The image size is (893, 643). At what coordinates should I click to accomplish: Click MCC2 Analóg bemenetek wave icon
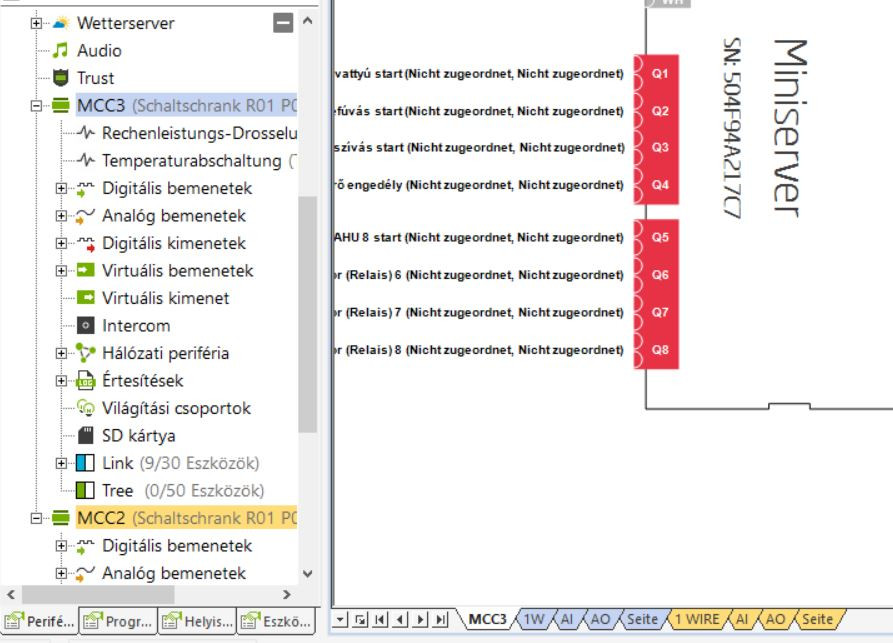[x=85, y=573]
